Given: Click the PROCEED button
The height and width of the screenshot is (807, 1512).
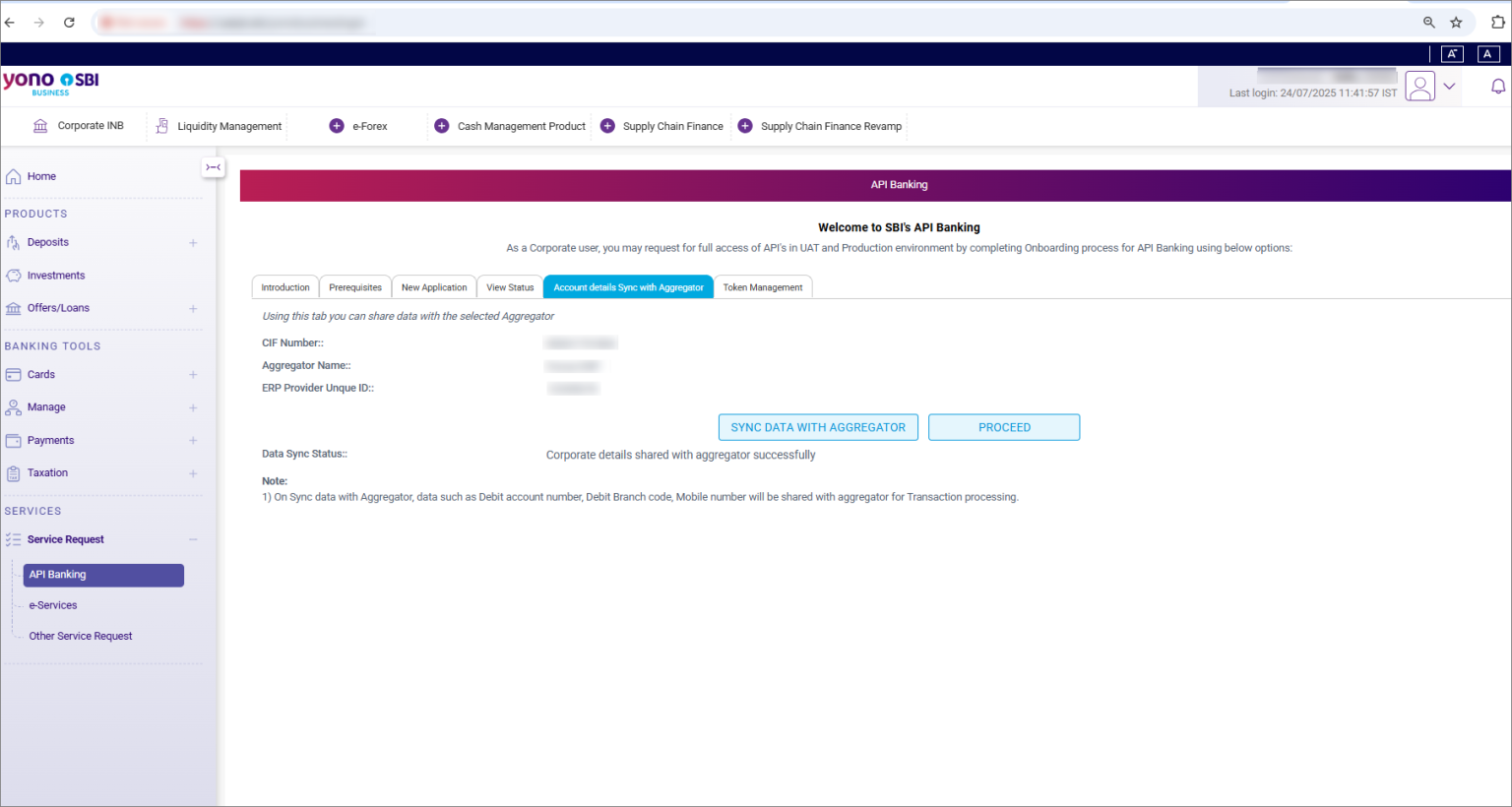Looking at the screenshot, I should 1003,427.
